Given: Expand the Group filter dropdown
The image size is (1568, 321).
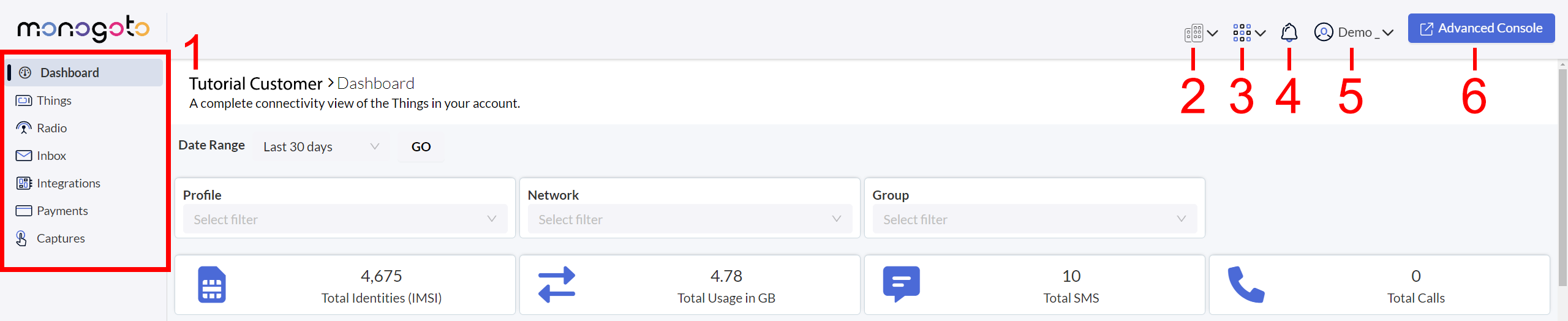Looking at the screenshot, I should (1035, 219).
